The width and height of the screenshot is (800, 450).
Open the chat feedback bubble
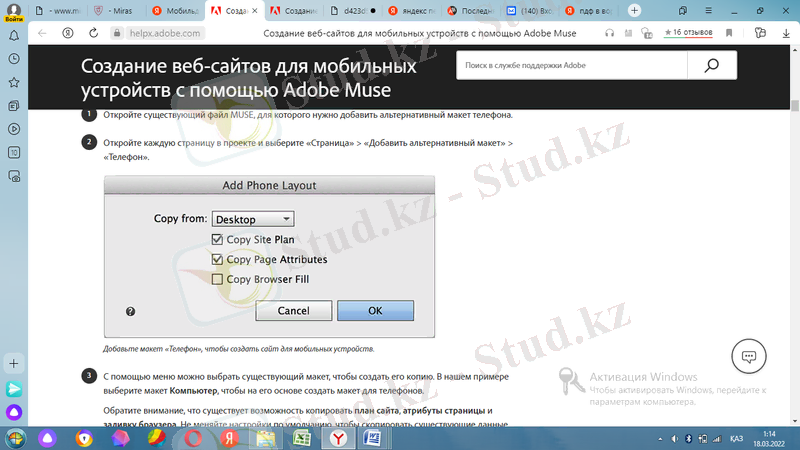point(748,356)
